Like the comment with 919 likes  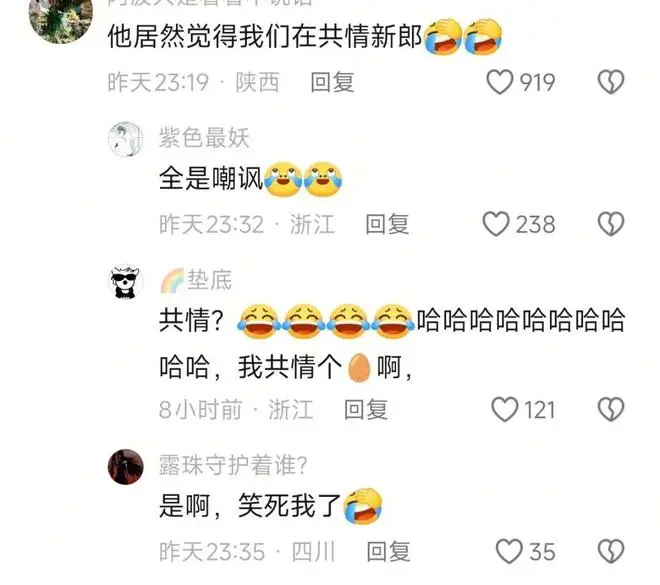pos(500,82)
